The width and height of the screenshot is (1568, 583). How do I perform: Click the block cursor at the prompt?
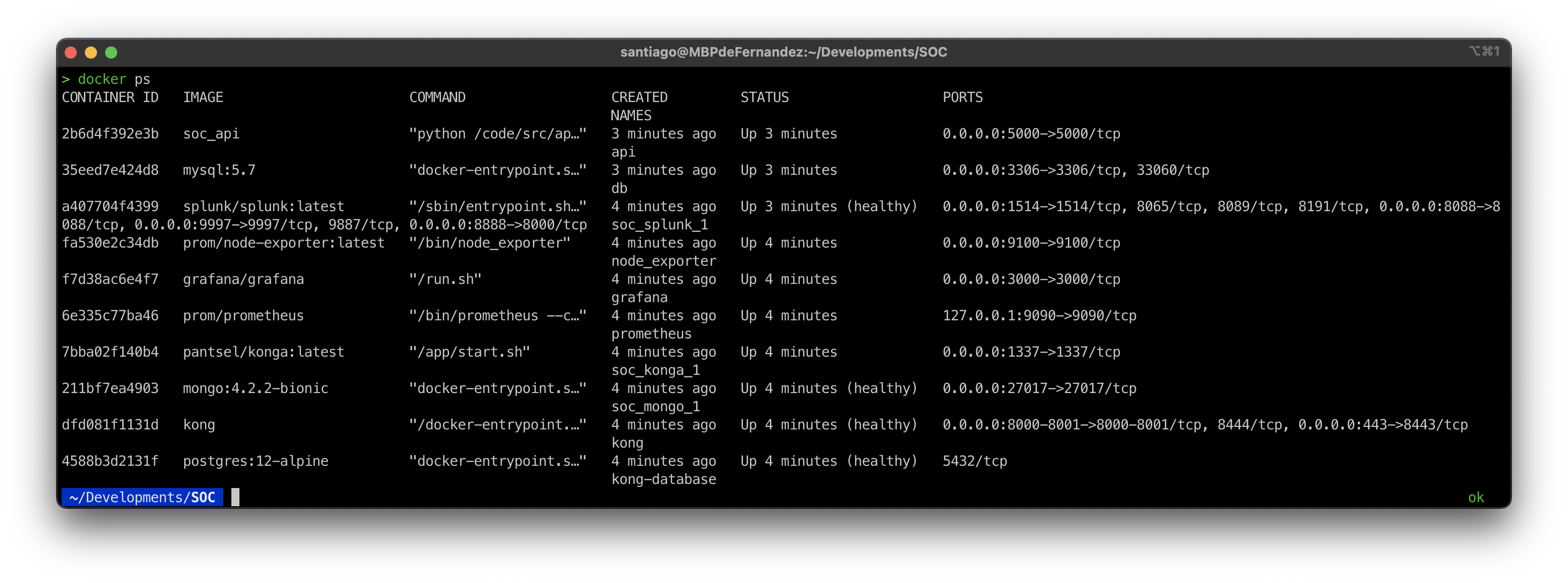(235, 497)
